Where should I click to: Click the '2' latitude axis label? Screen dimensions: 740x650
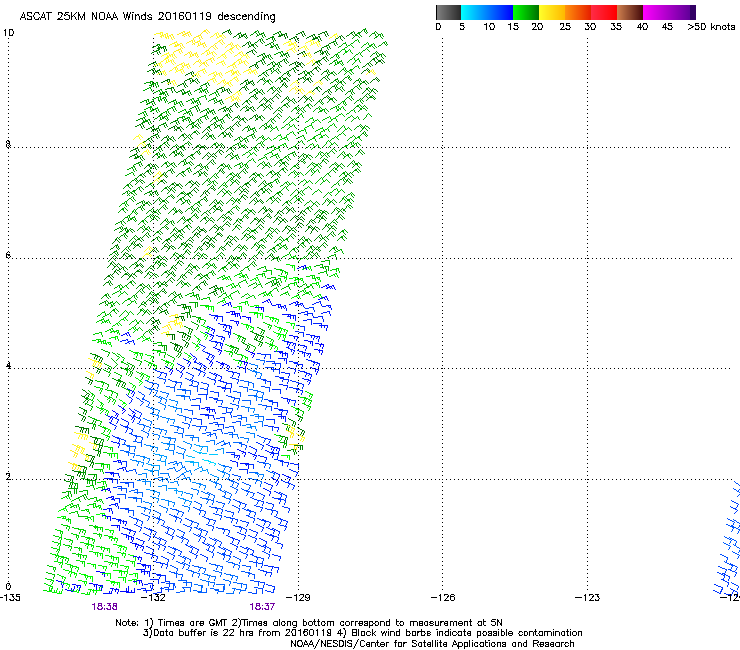point(8,477)
